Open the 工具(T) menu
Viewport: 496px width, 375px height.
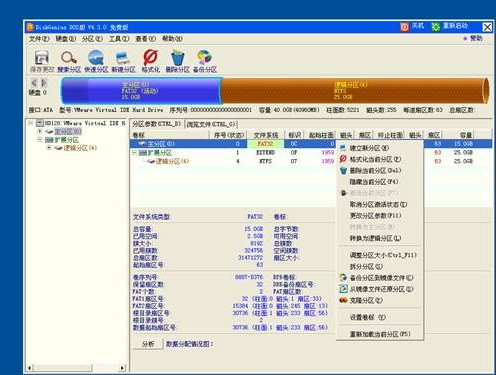pyautogui.click(x=119, y=39)
